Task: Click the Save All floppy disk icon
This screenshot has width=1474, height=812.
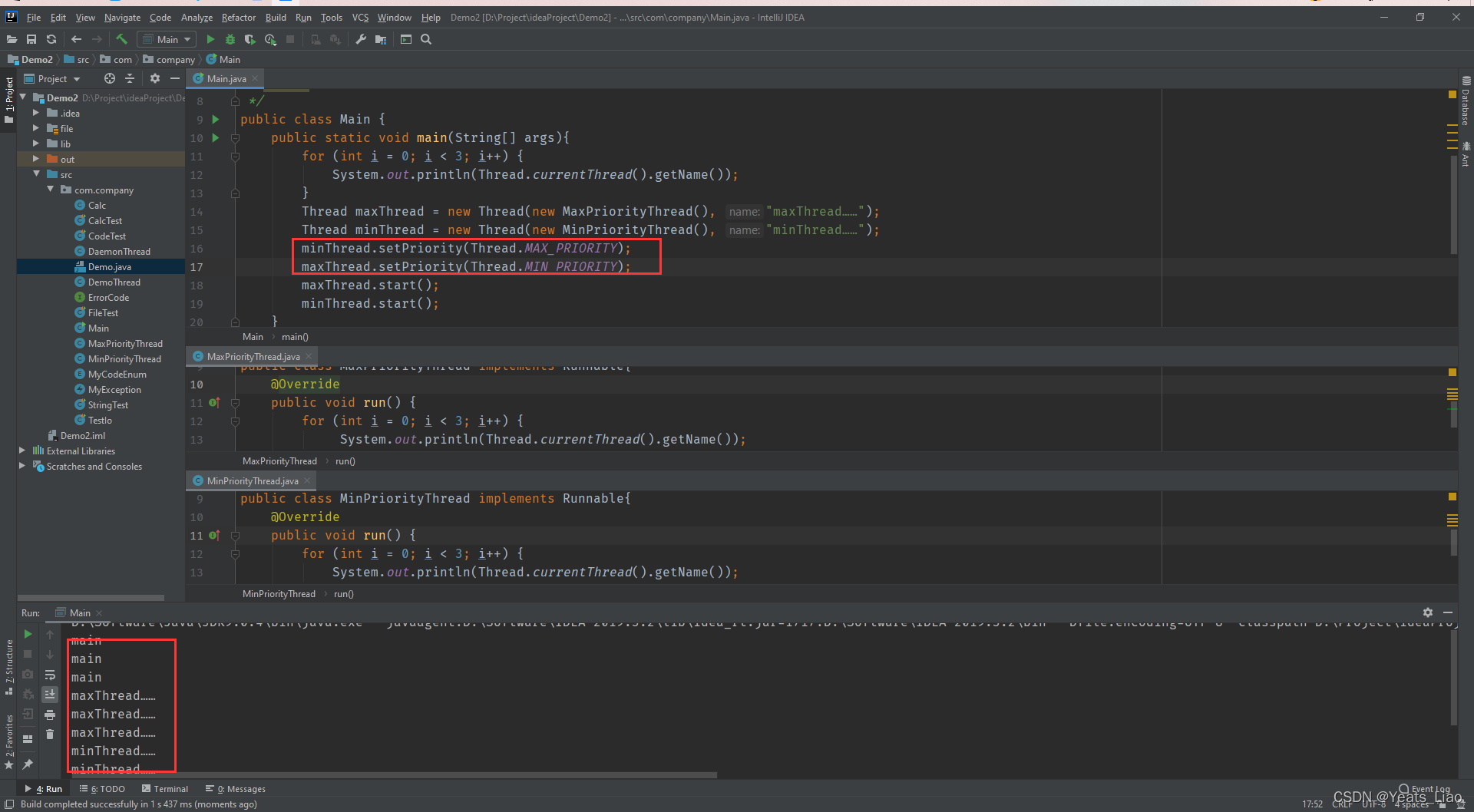Action: coord(31,39)
